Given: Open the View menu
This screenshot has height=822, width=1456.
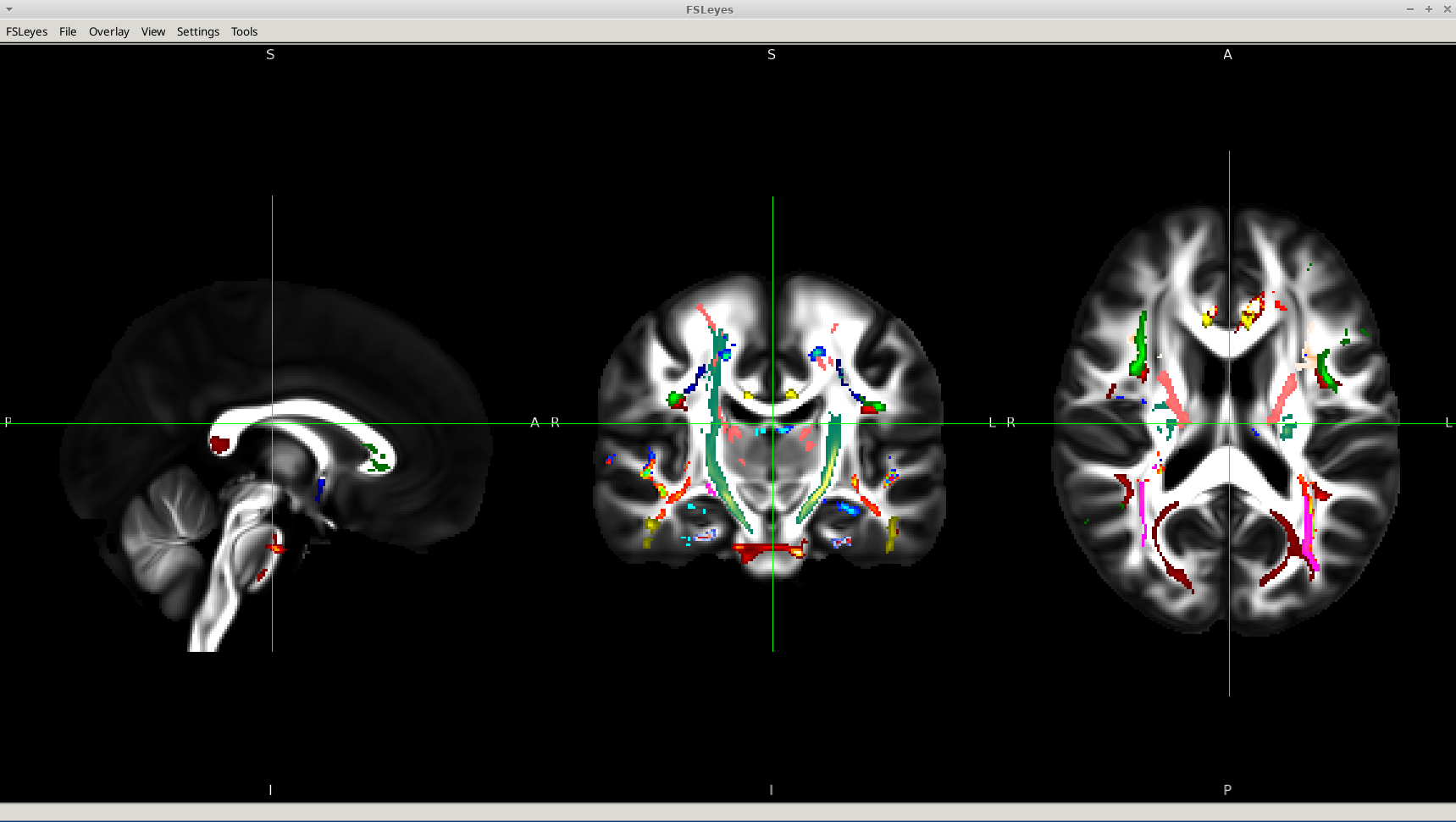Looking at the screenshot, I should click(x=153, y=31).
